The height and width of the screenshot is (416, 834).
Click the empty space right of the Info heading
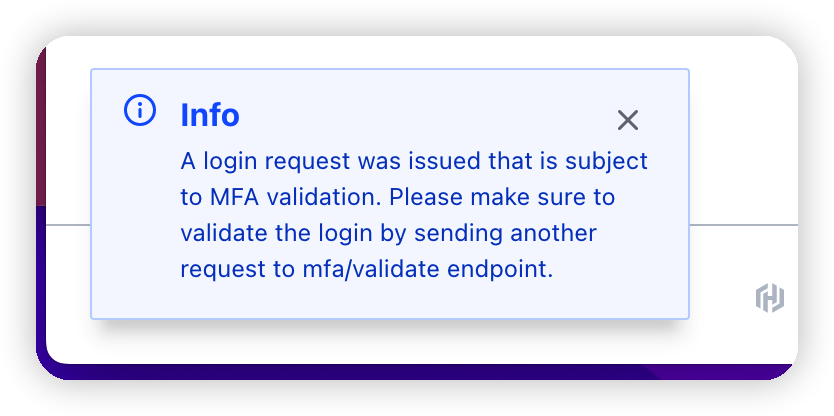pyautogui.click(x=420, y=115)
